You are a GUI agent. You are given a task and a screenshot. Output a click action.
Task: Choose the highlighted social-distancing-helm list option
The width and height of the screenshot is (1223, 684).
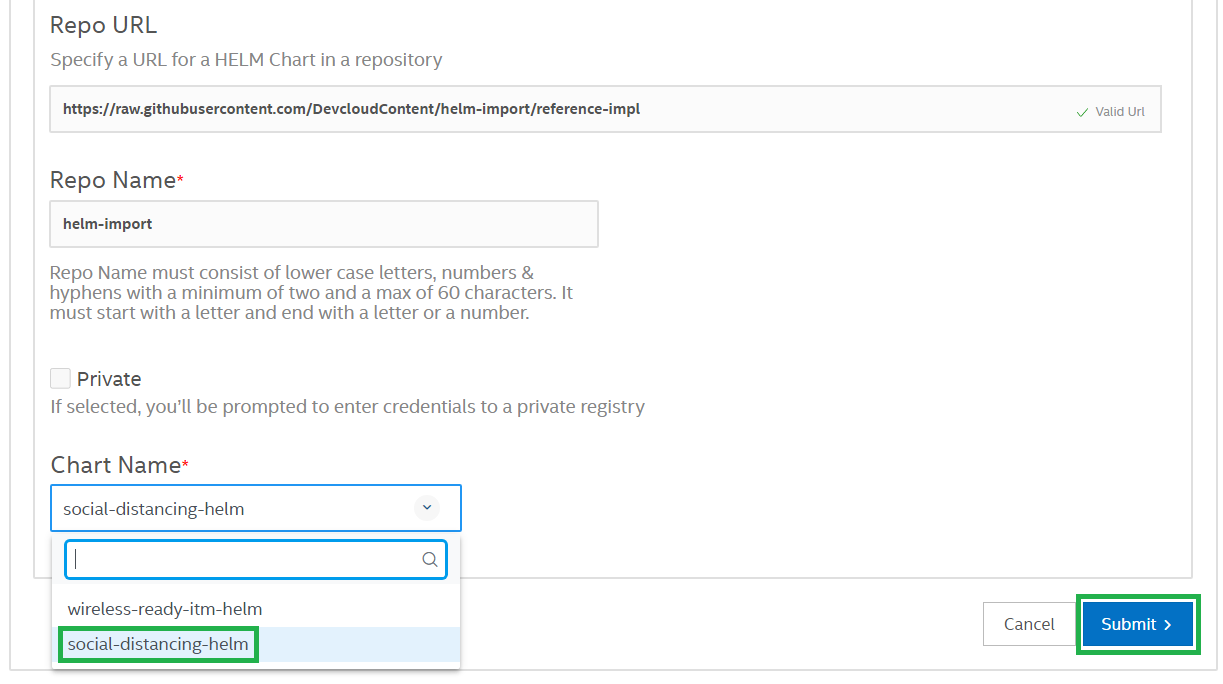tap(158, 644)
